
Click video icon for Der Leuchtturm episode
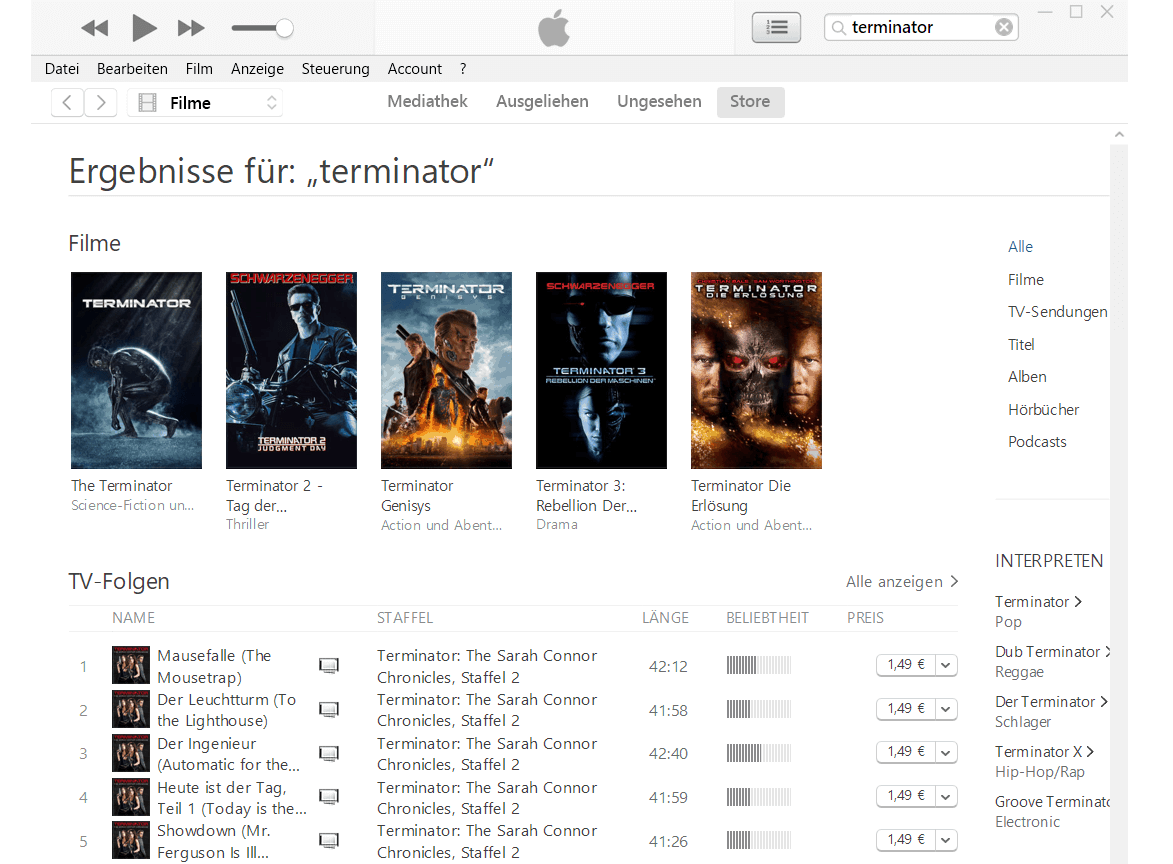pos(329,709)
